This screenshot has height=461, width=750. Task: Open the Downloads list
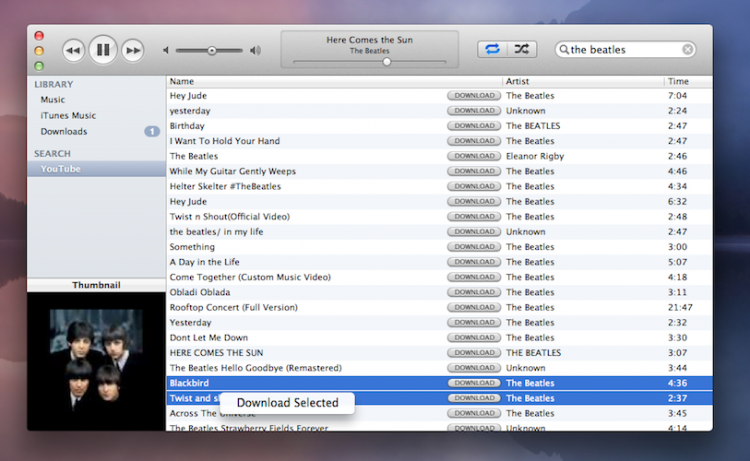click(64, 131)
